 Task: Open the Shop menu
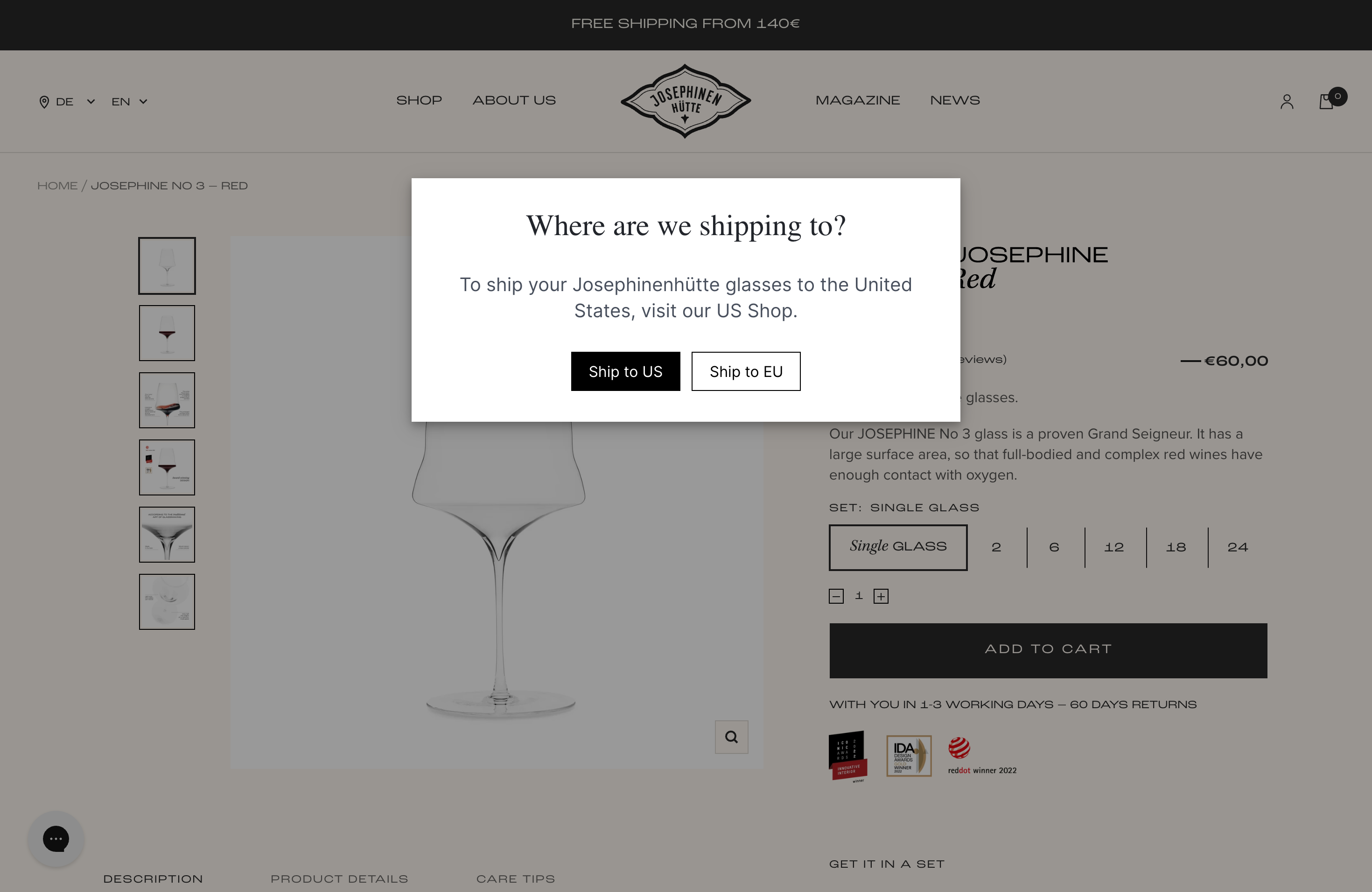click(419, 100)
